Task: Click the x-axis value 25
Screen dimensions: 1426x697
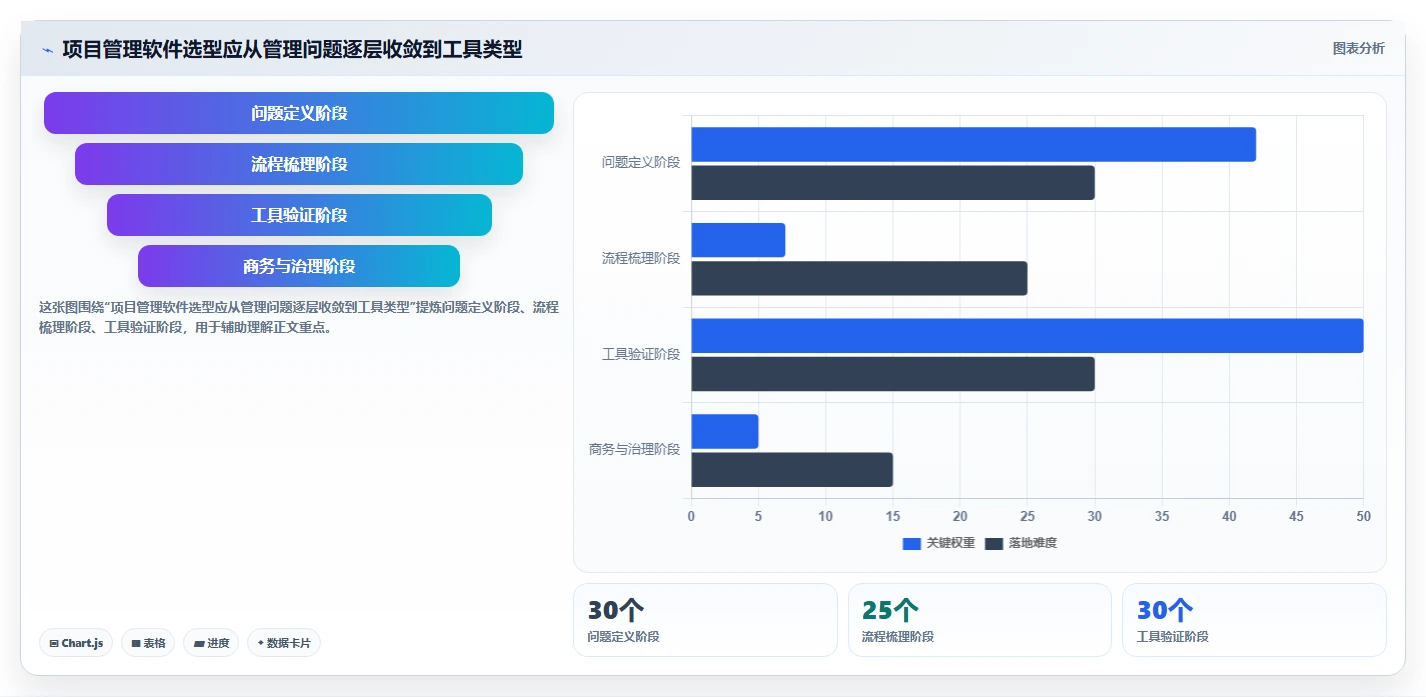Action: 1027,516
